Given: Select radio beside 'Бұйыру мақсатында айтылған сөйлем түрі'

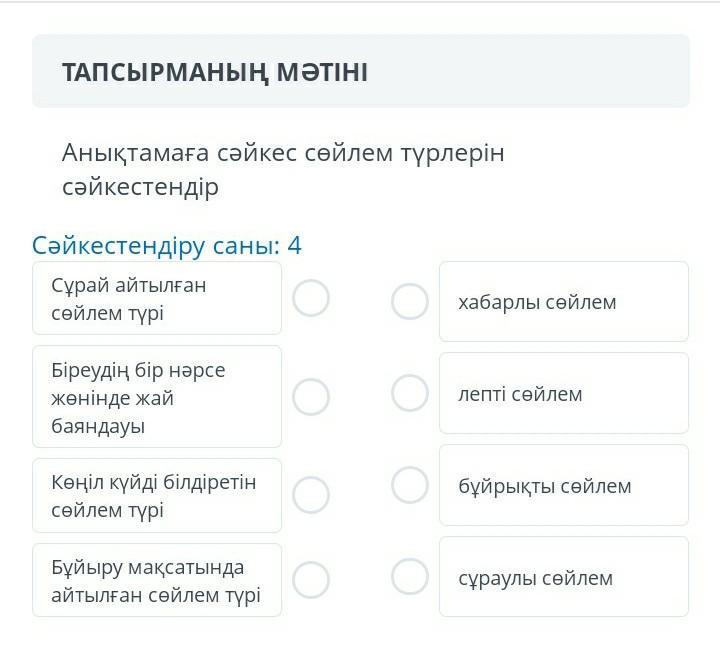Looking at the screenshot, I should coord(311,579).
